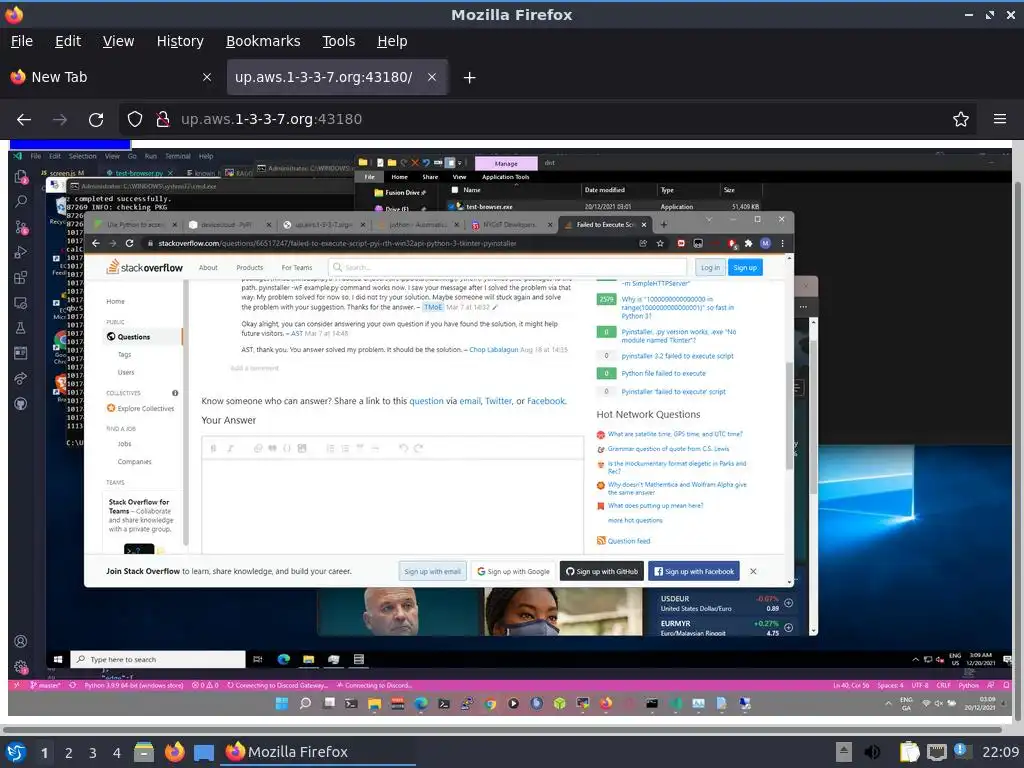Screen dimensions: 1024x768
Task: Click Stack Overflow search box
Action: pyautogui.click(x=507, y=267)
